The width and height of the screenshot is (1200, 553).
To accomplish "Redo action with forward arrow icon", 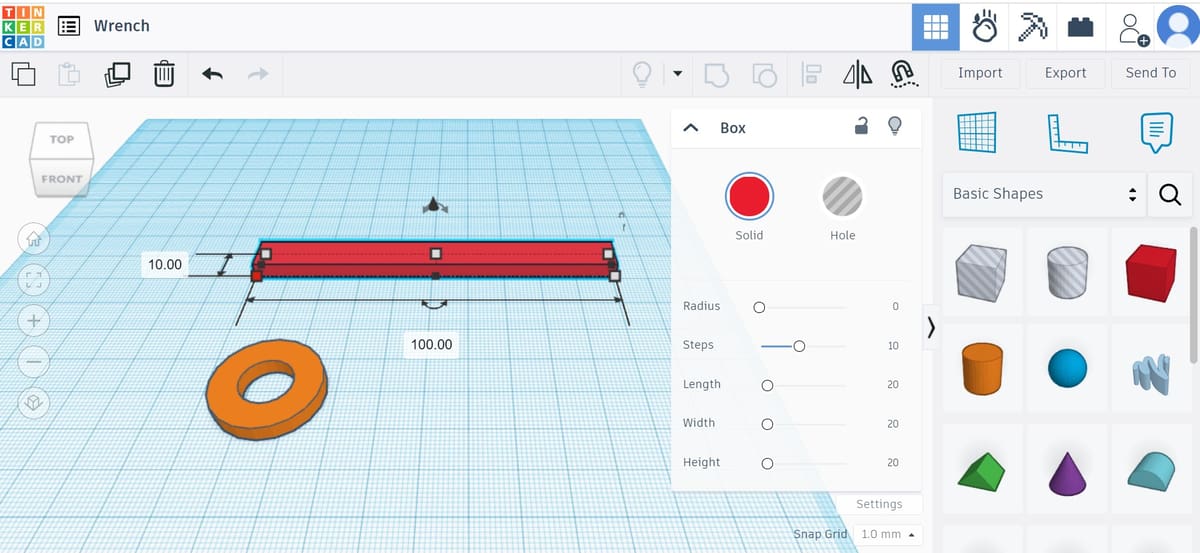I will [258, 73].
